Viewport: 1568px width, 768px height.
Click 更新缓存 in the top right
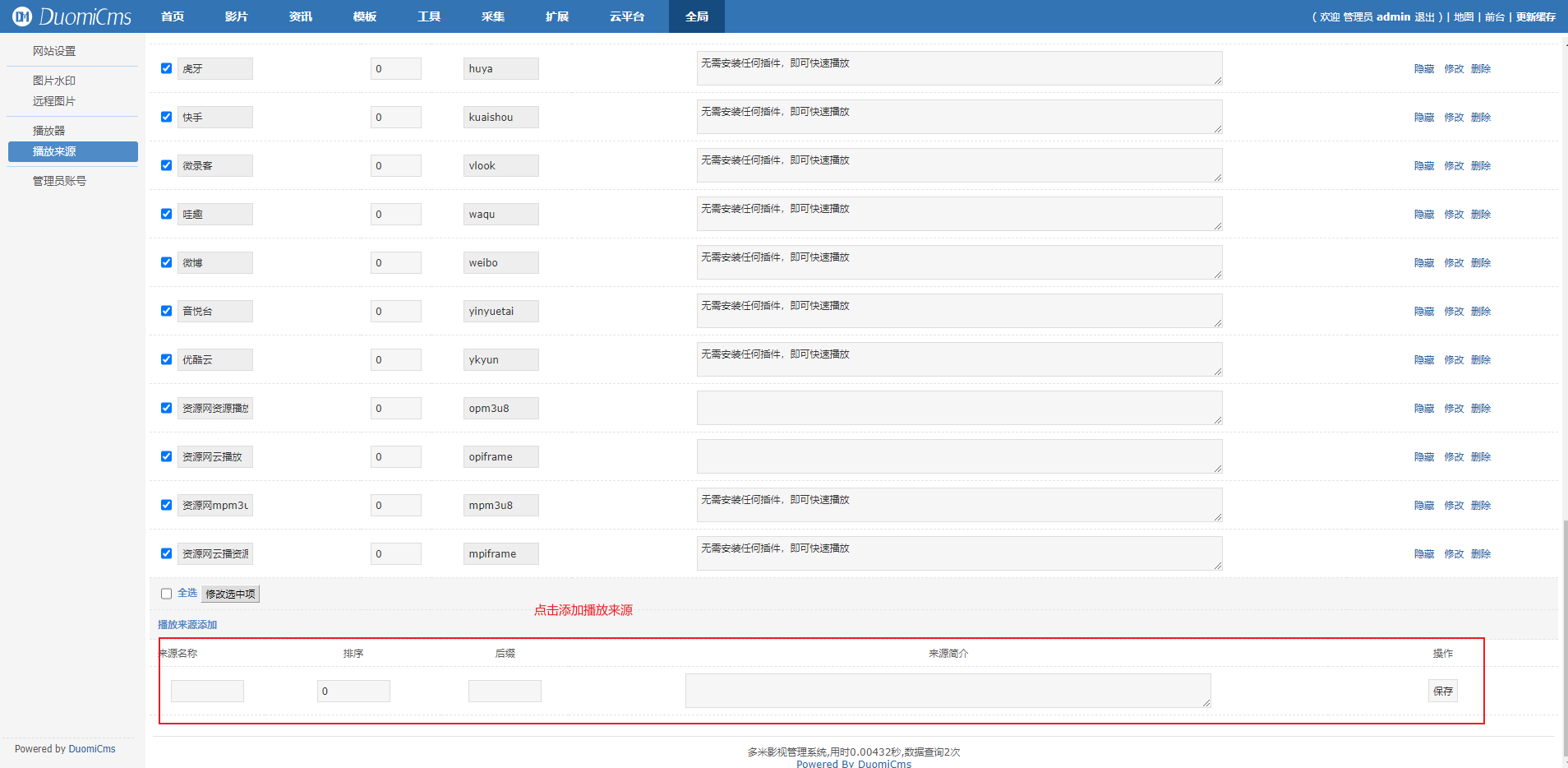click(x=1535, y=17)
